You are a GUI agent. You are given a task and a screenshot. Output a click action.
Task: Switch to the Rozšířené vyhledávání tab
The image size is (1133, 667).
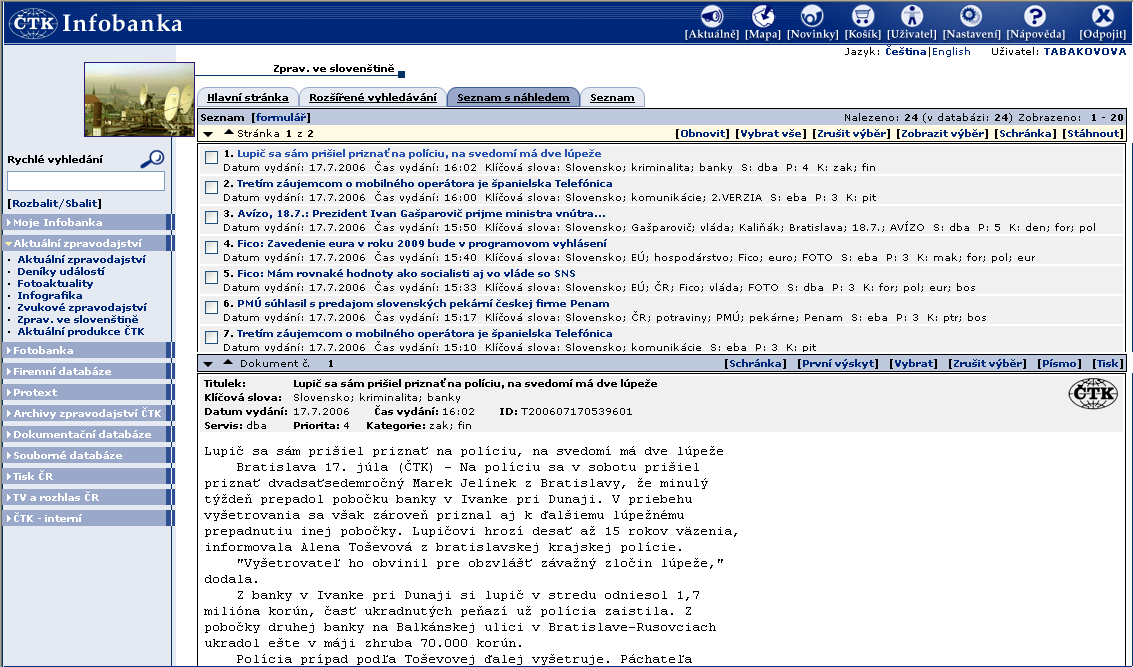(x=373, y=98)
